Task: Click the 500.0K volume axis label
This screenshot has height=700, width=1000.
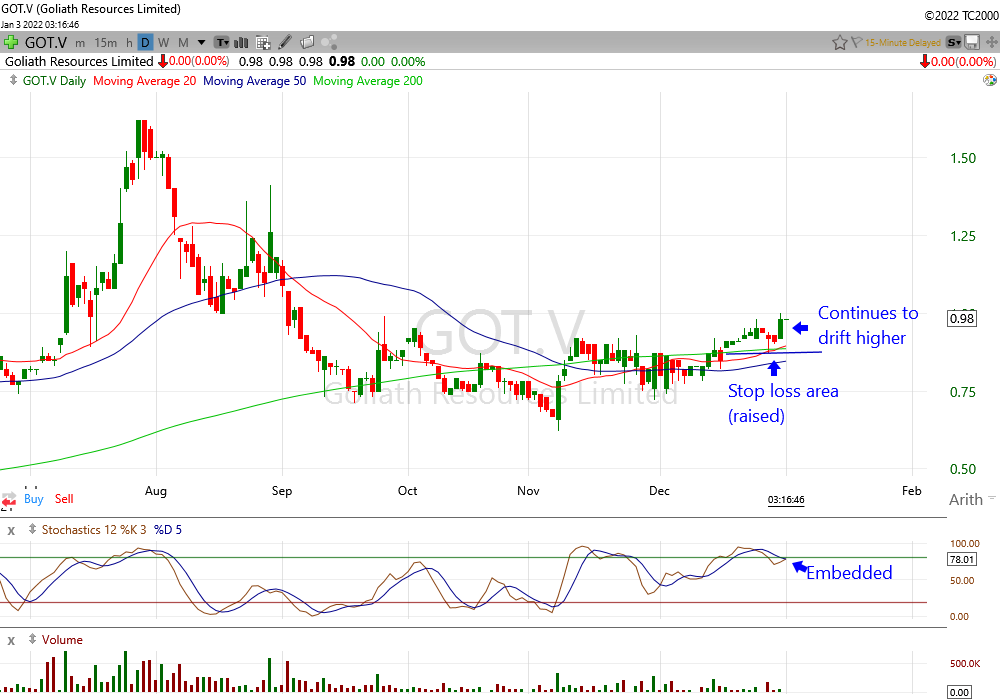Action: pos(965,664)
